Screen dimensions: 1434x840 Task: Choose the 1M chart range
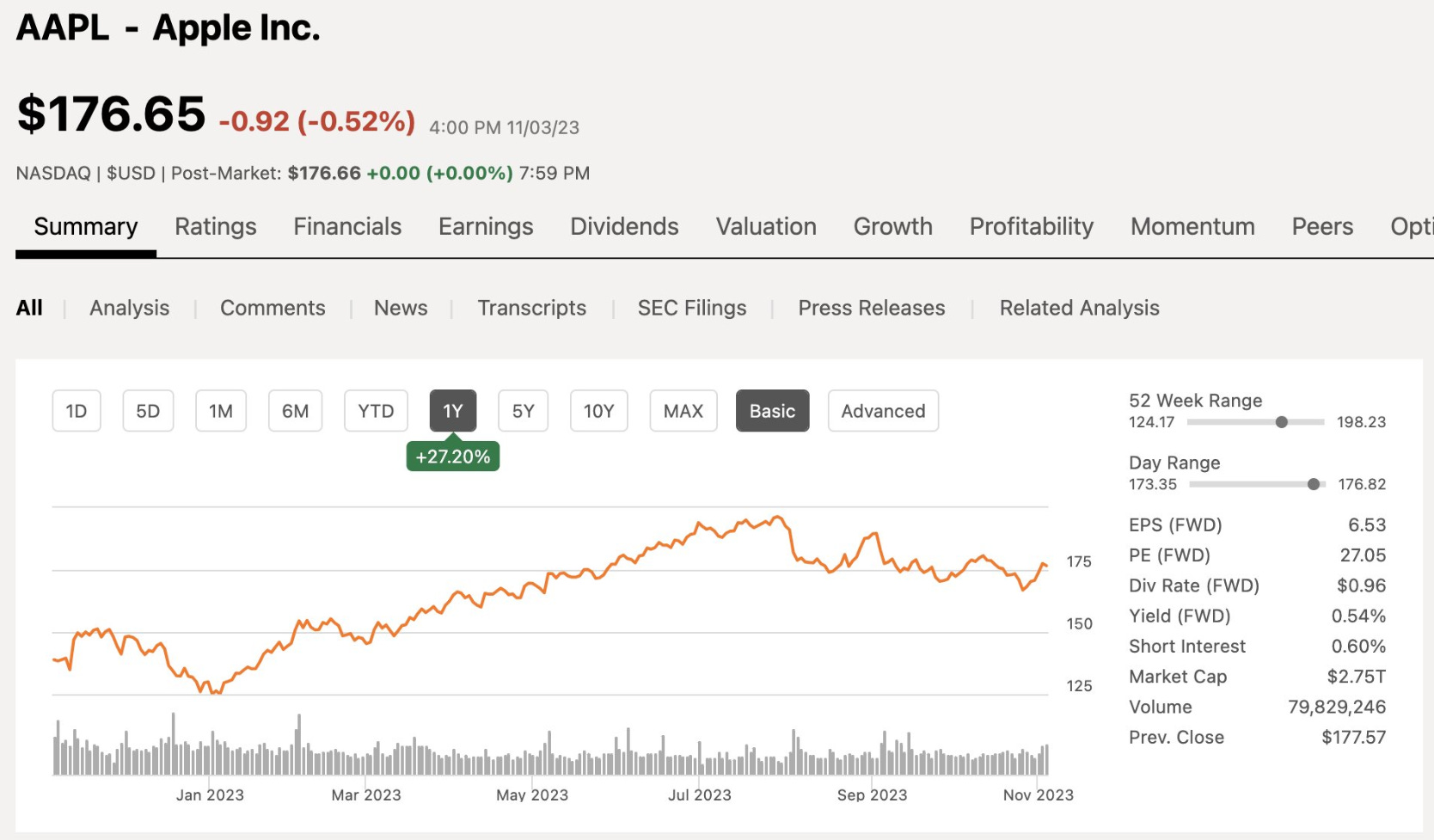(x=221, y=411)
